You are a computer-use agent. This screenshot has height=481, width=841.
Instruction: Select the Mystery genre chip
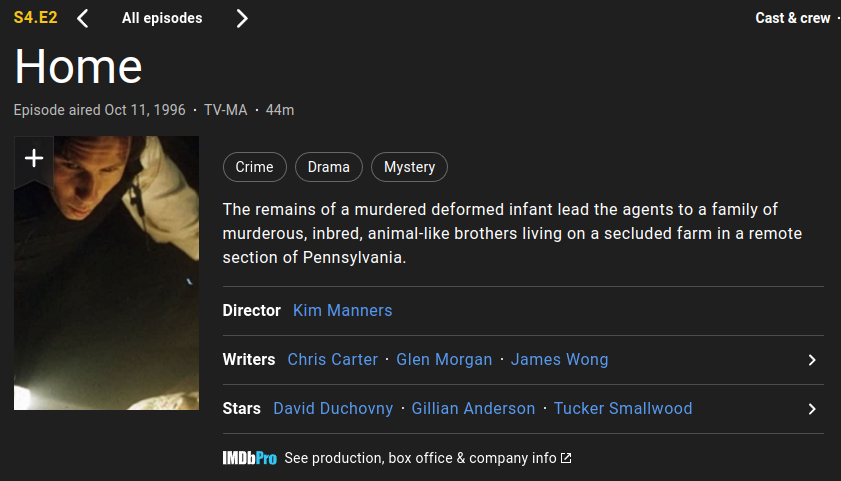click(x=409, y=167)
